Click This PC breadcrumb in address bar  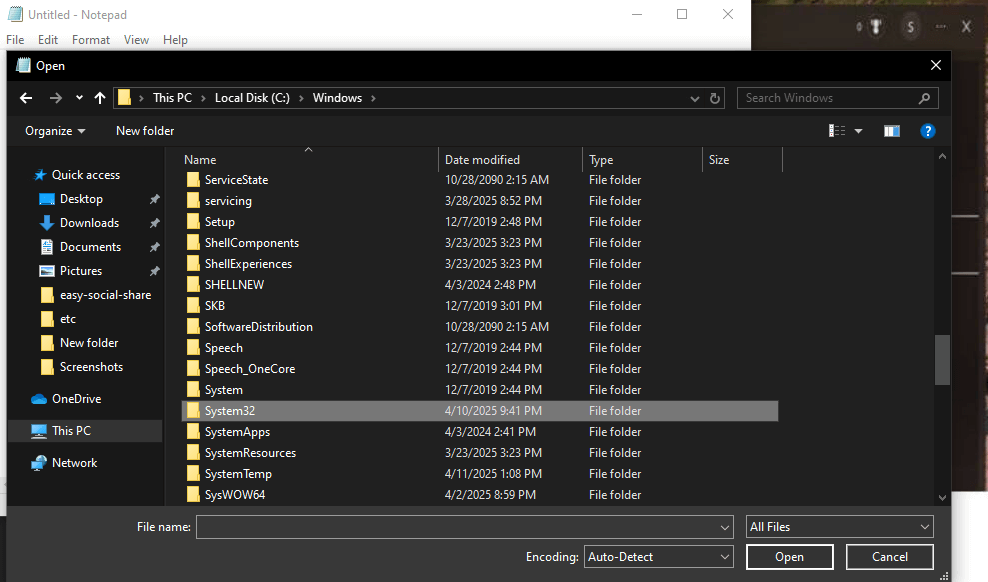(x=172, y=98)
